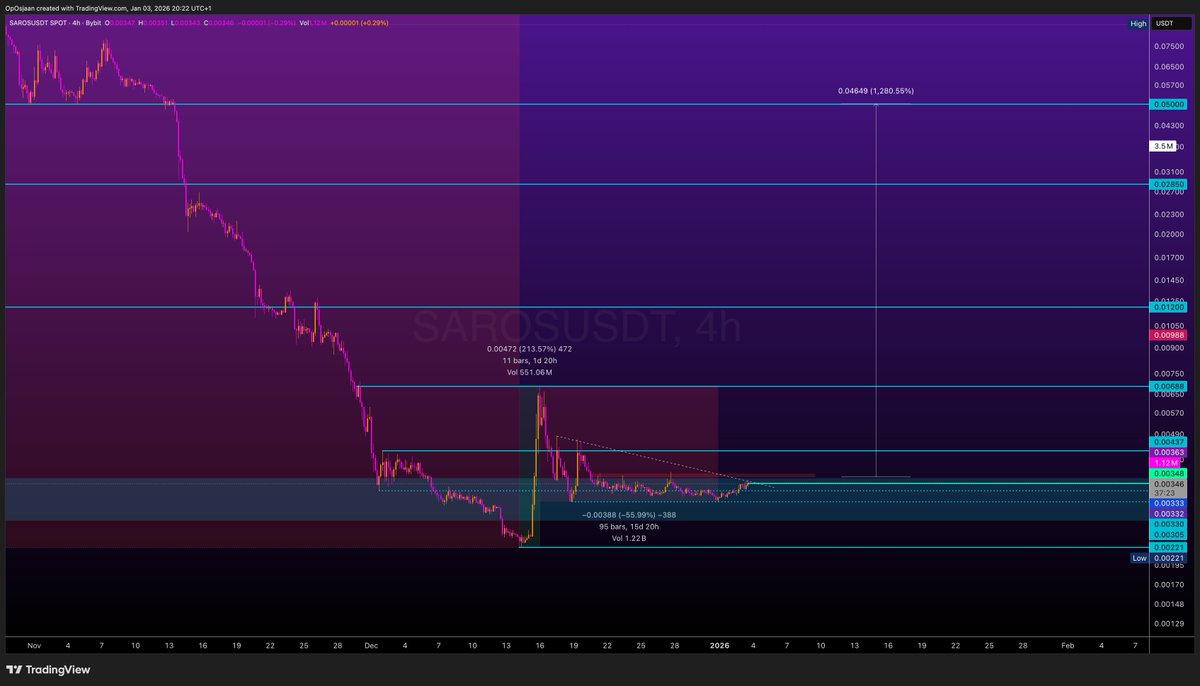
Task: Click the TradingView logo
Action: point(50,669)
